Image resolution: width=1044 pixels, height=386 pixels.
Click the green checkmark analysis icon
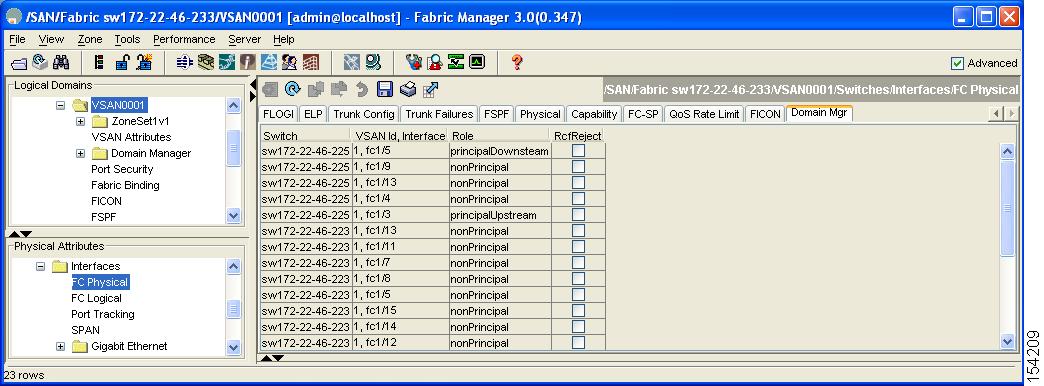point(455,63)
